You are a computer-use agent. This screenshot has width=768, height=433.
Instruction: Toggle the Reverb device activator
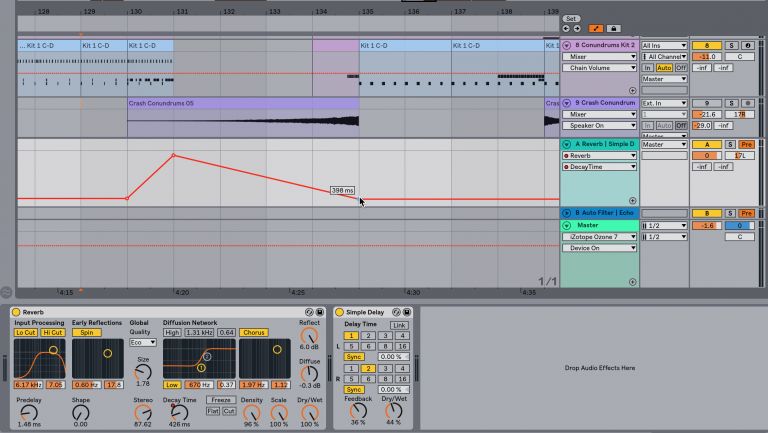tap(16, 312)
